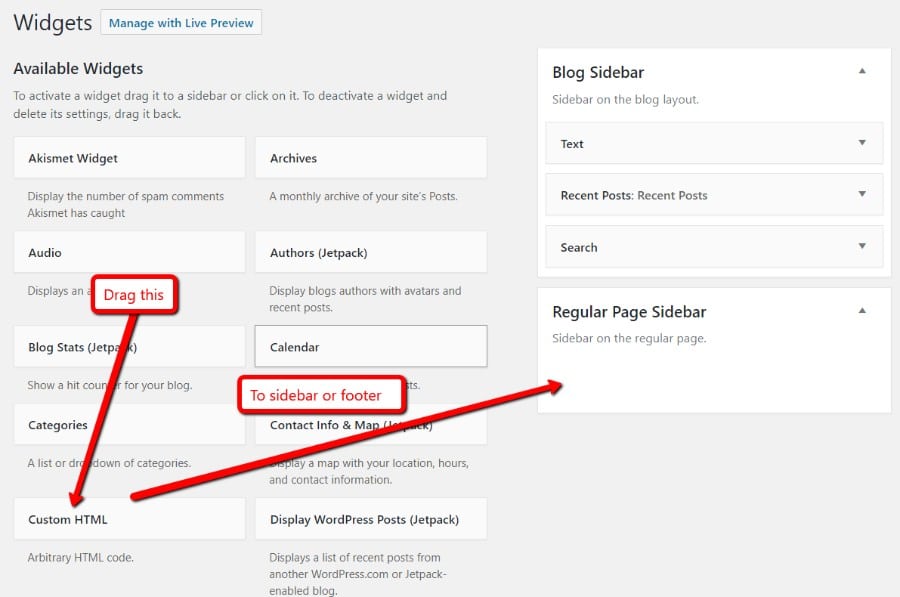Select the Authors (Jetpack) widget
900x597 pixels.
[370, 252]
